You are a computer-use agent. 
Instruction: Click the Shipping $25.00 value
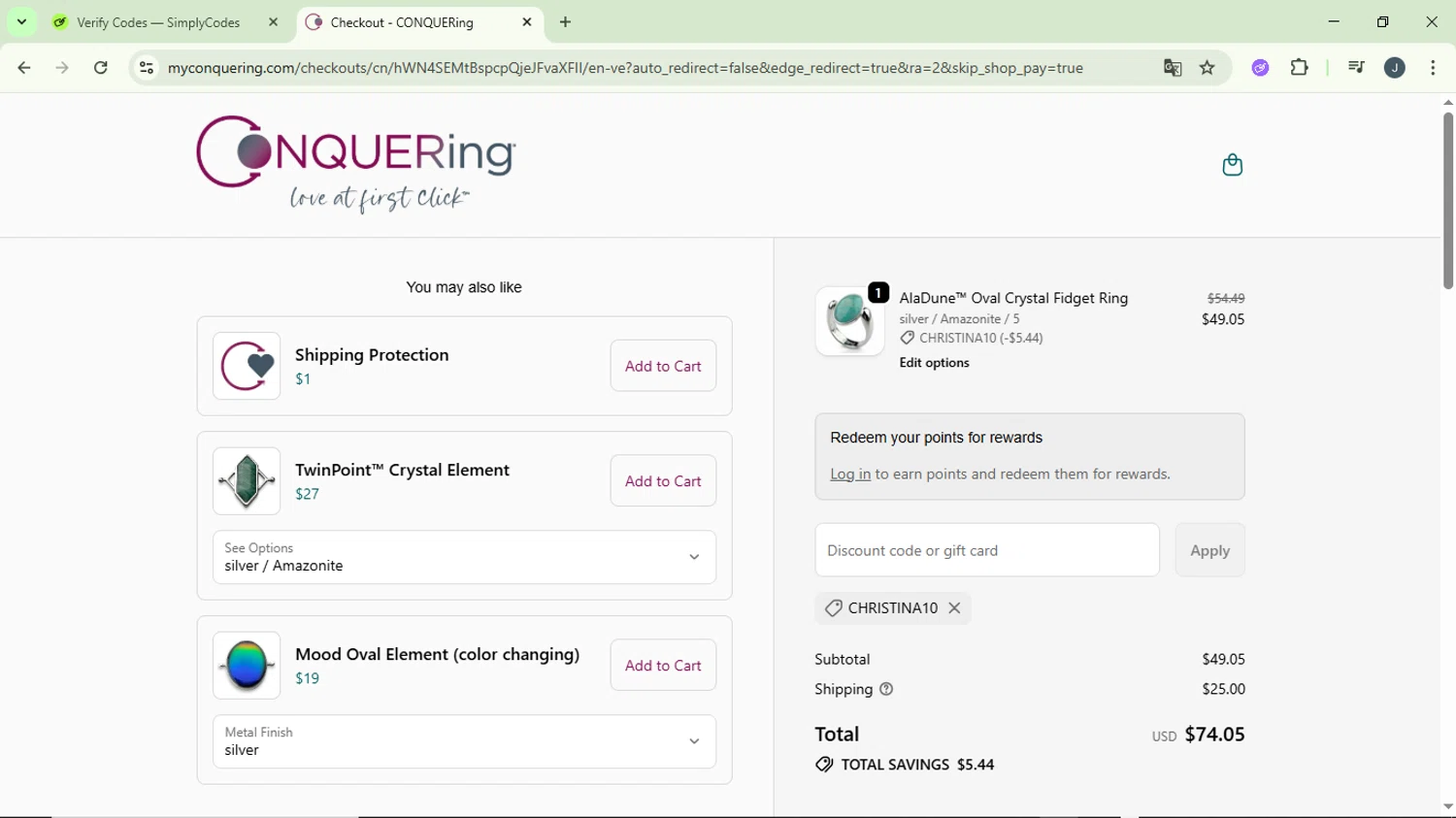[1223, 689]
